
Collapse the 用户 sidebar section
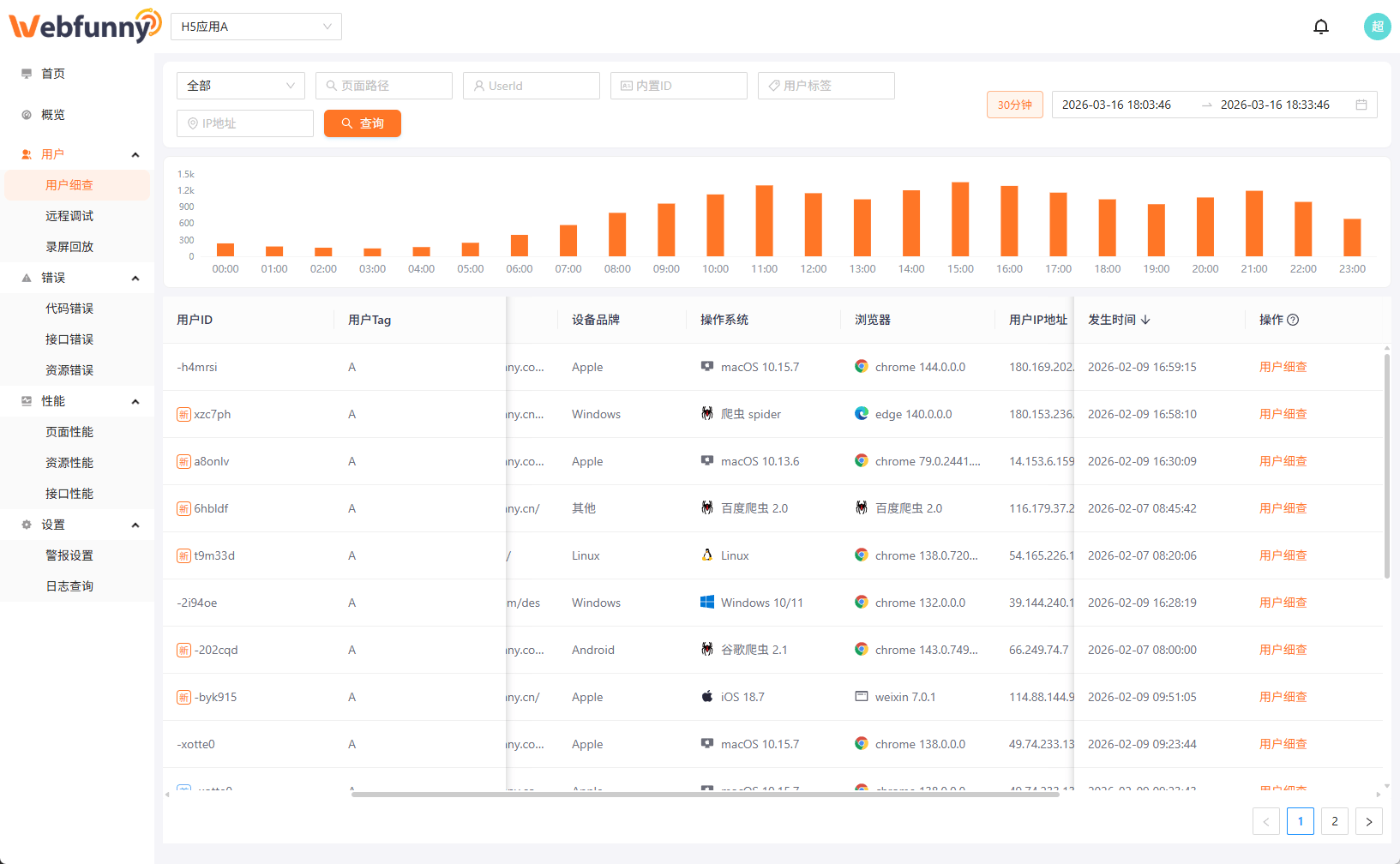click(135, 154)
